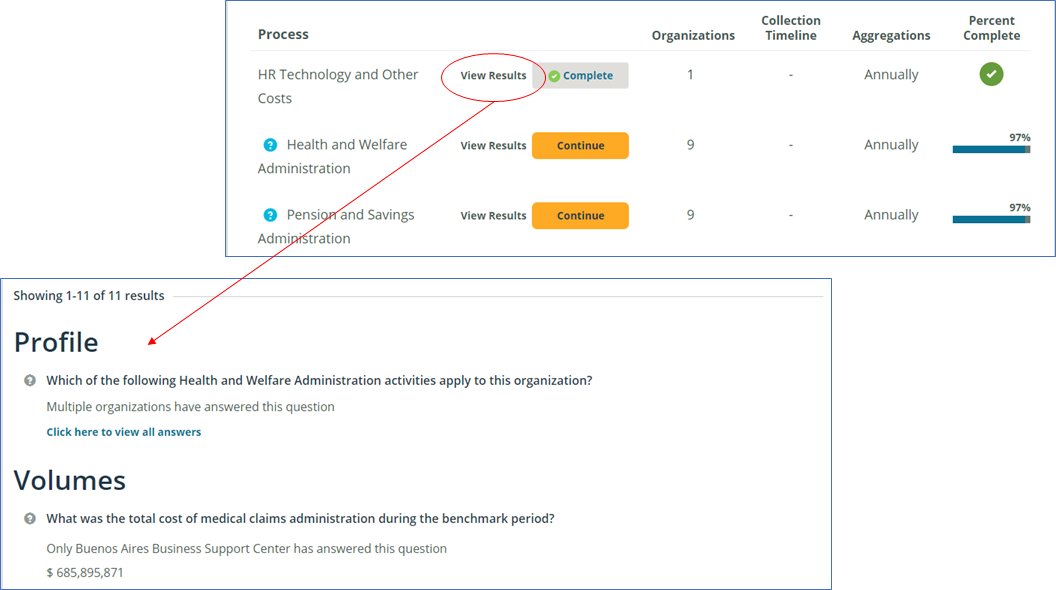This screenshot has height=590, width=1056.
Task: Click the question icon beside the activities question
Action: pos(30,381)
